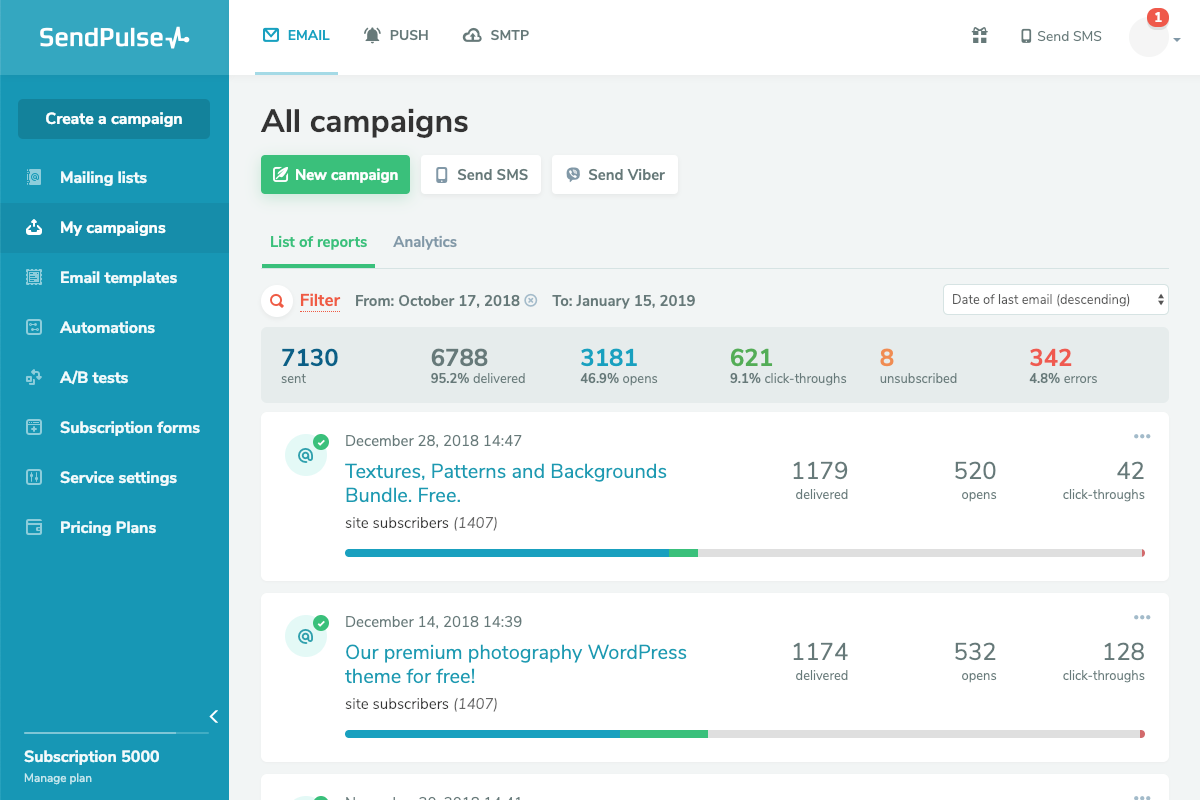The image size is (1200, 800).
Task: Click the Send SMS button under All campaigns
Action: pyautogui.click(x=481, y=175)
